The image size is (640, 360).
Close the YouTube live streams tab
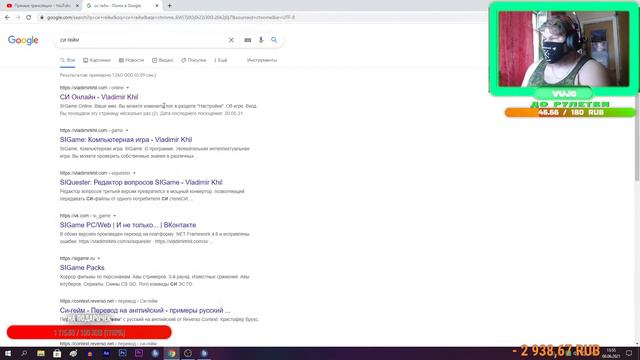[77, 6]
